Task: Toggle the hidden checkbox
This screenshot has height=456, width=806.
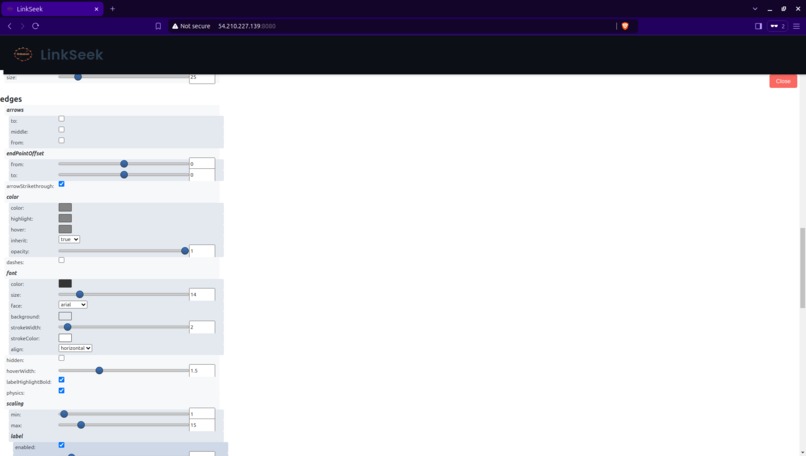Action: pyautogui.click(x=61, y=358)
